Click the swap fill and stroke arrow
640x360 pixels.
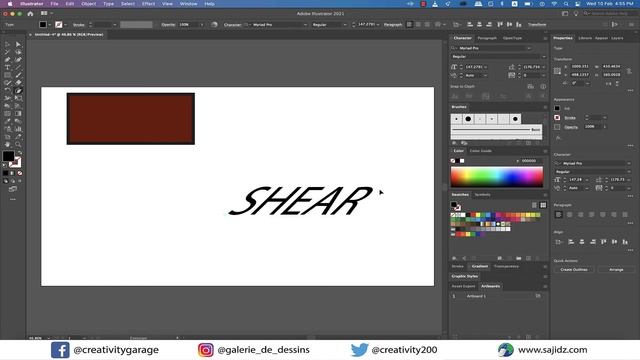(20, 153)
